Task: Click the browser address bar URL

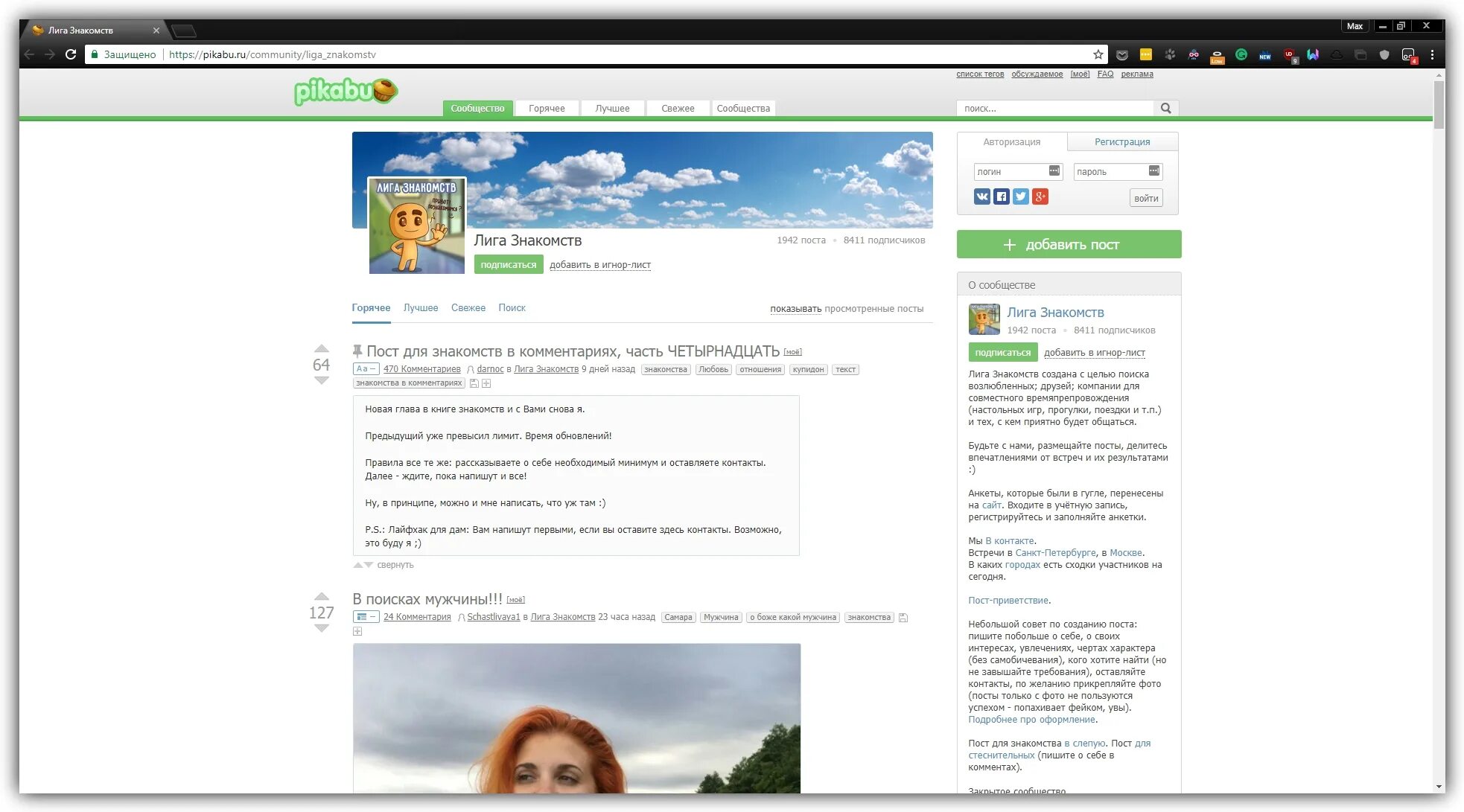Action: tap(273, 54)
